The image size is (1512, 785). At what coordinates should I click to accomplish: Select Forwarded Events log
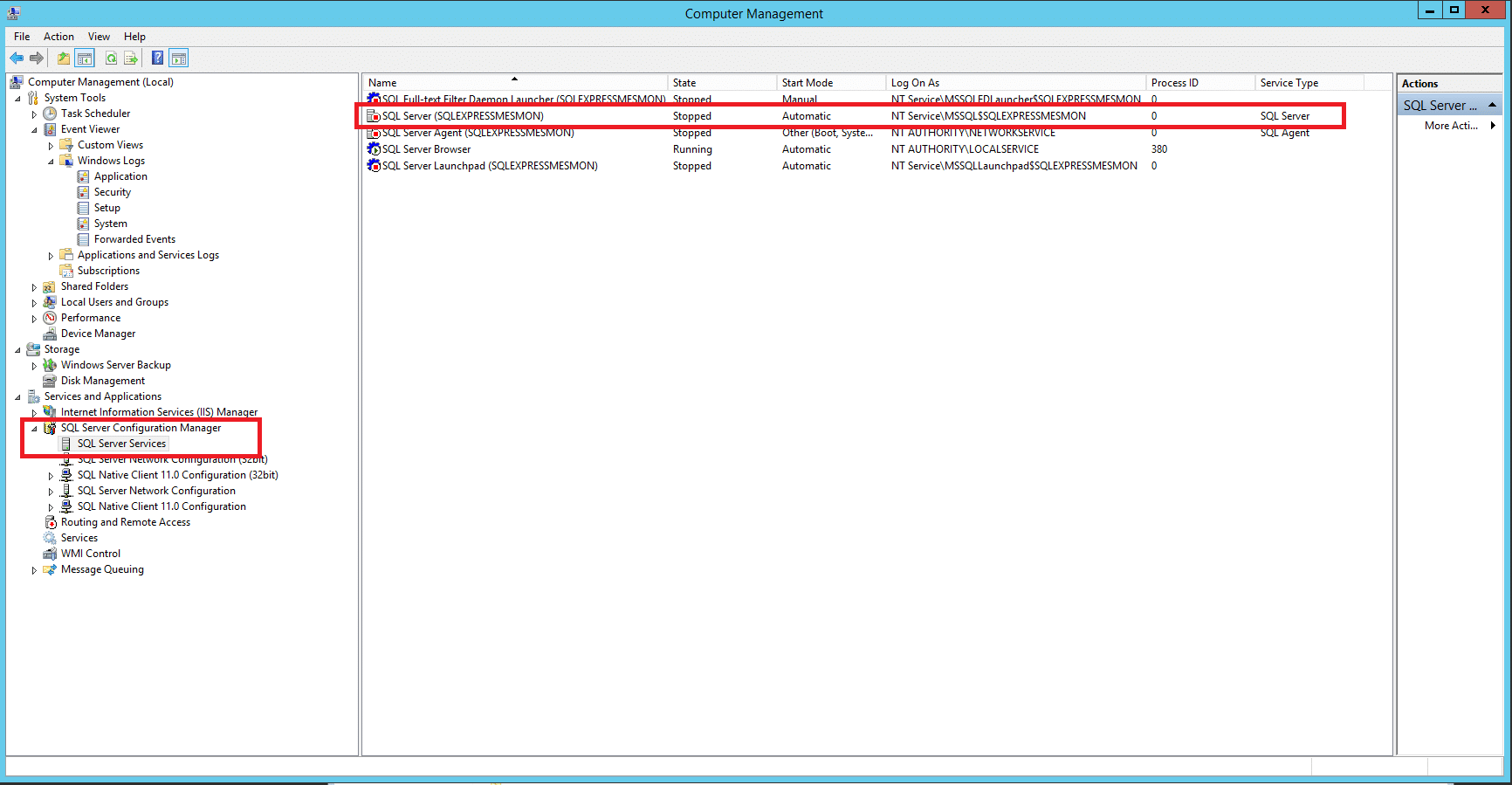pyautogui.click(x=134, y=239)
